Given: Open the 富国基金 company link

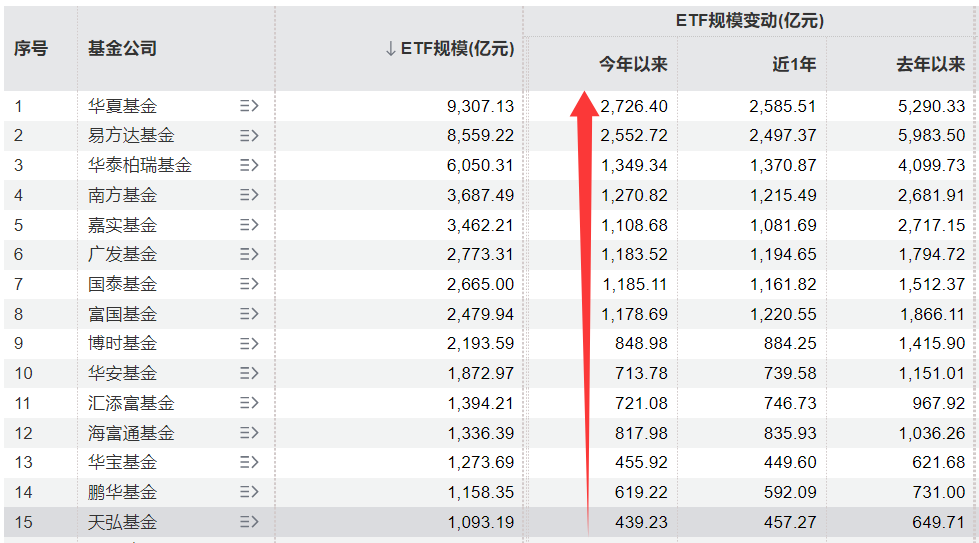Looking at the screenshot, I should pyautogui.click(x=122, y=314).
